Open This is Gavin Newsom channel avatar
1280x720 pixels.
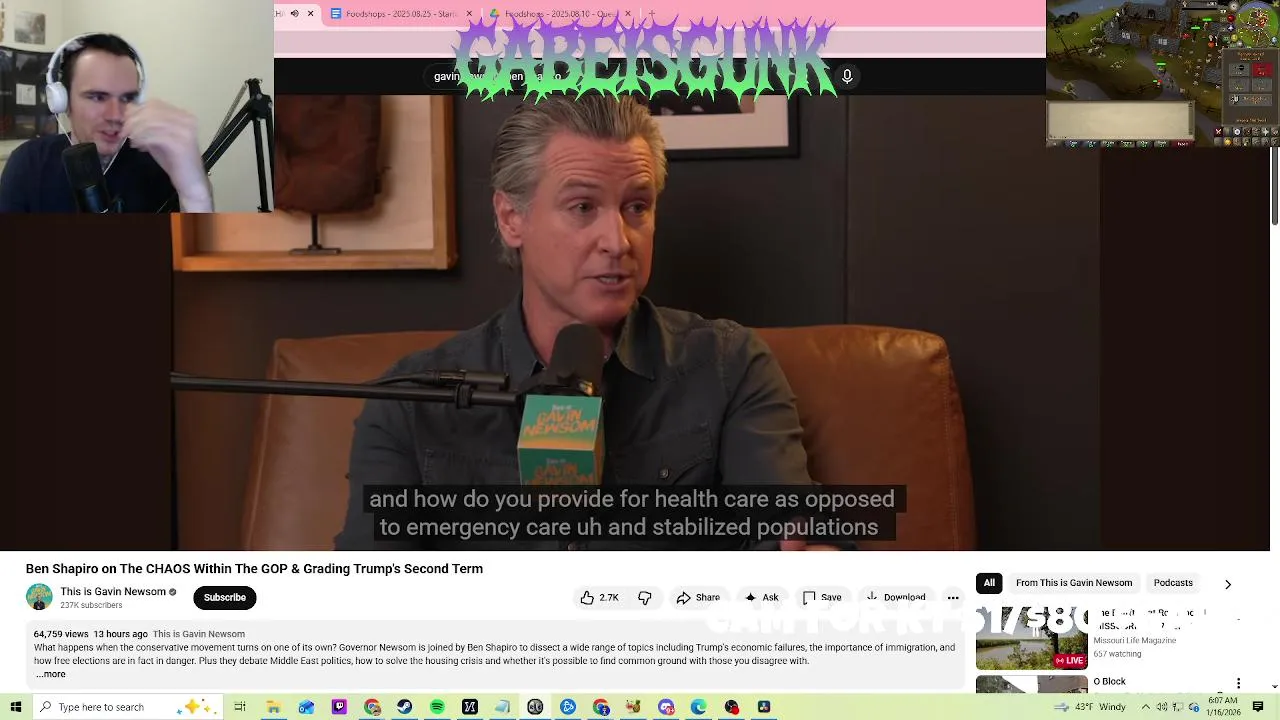(39, 597)
